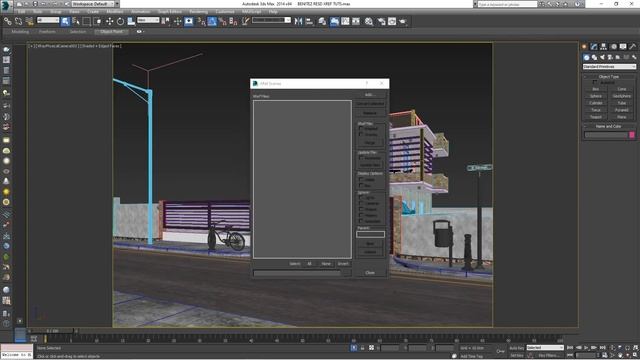The image size is (640, 360).
Task: Switch to Utilities command panel tab
Action: click(x=633, y=47)
